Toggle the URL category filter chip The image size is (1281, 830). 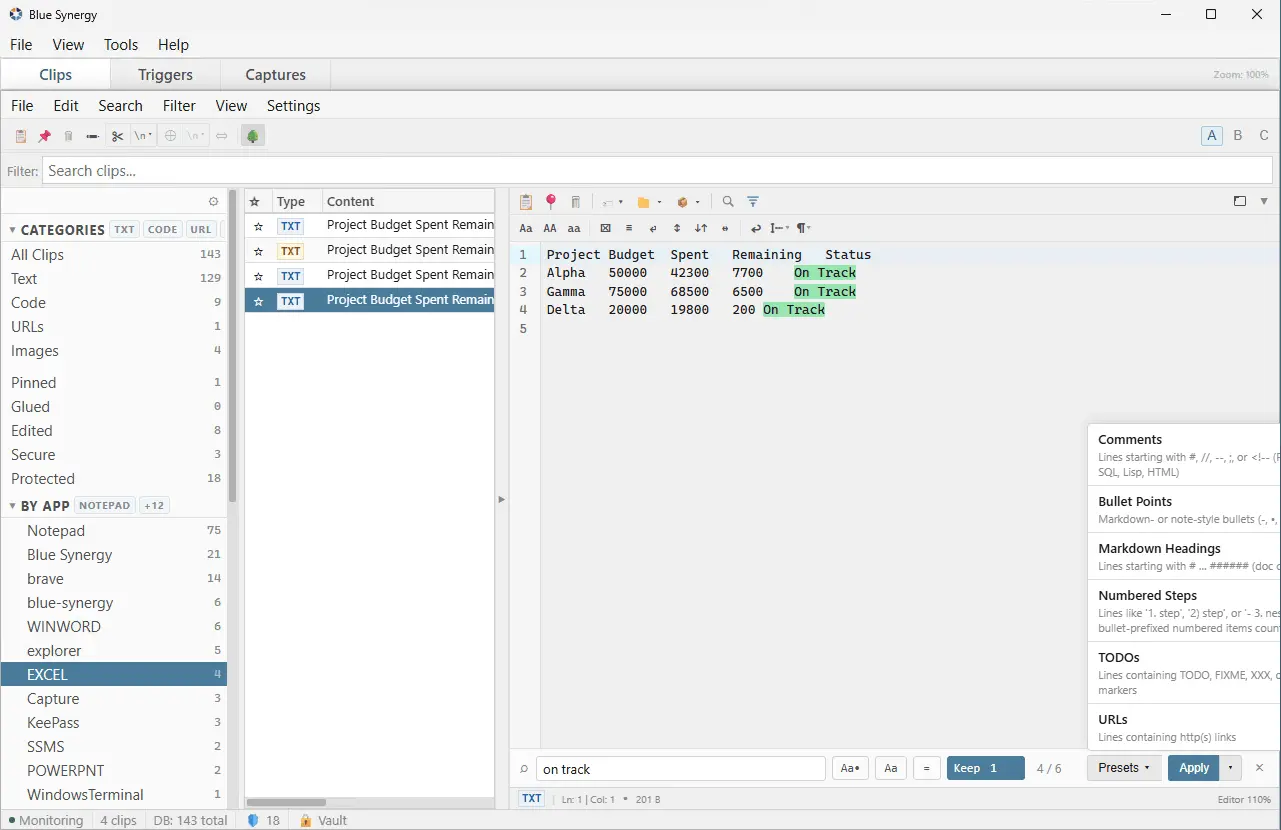tap(201, 229)
